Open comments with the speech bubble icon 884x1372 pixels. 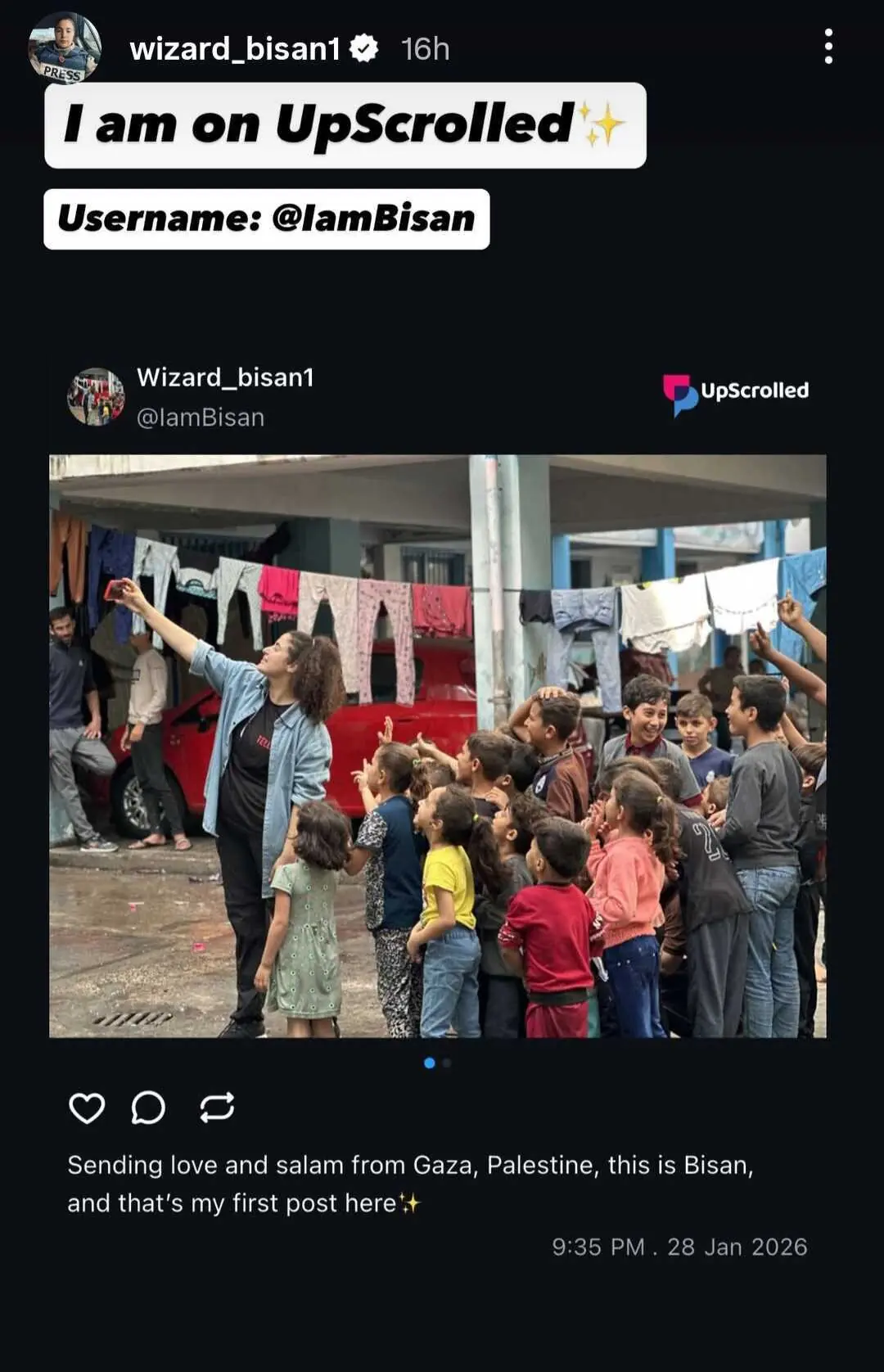click(x=148, y=1108)
